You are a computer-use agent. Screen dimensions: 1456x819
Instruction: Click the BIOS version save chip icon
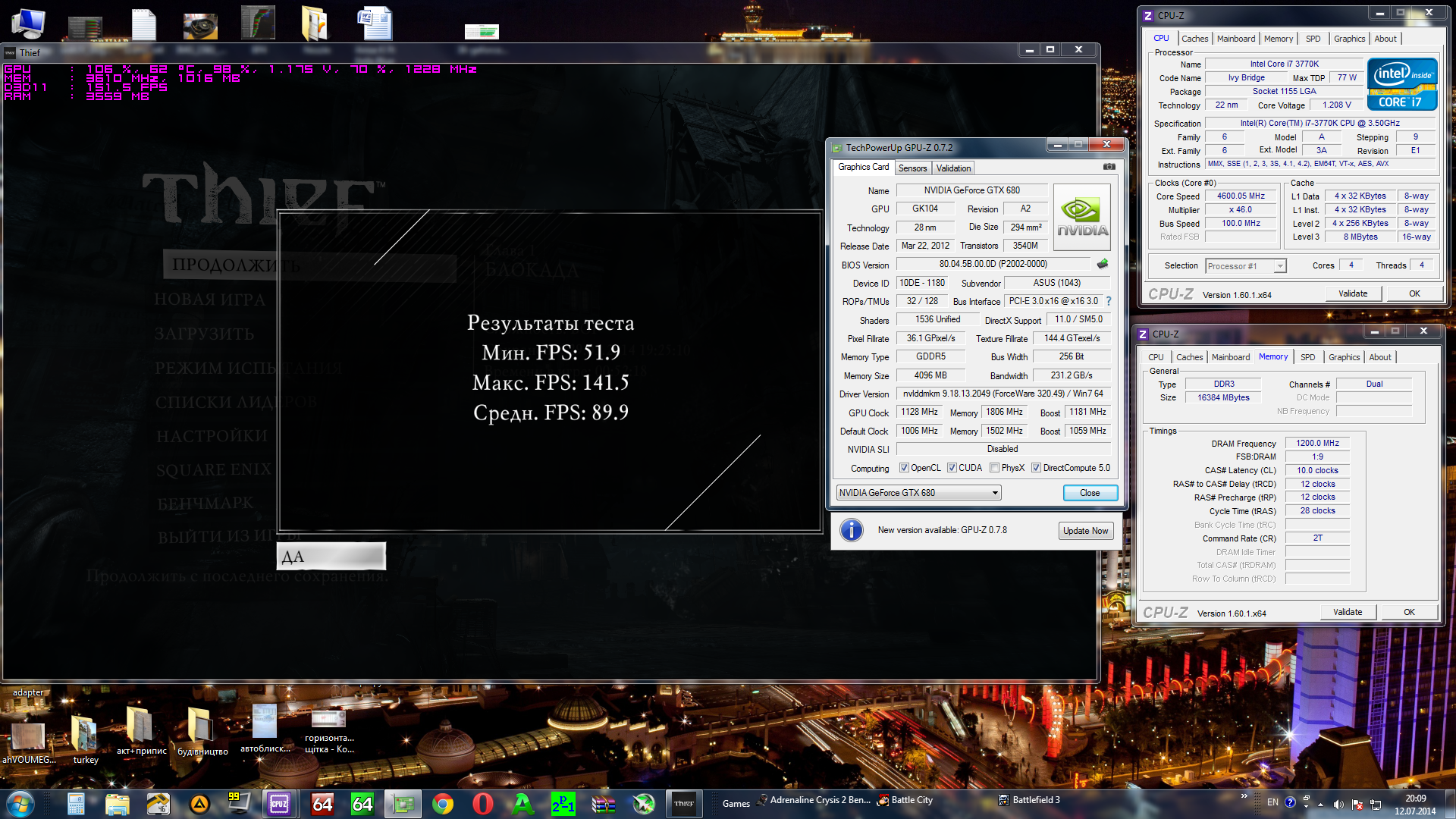1103,264
